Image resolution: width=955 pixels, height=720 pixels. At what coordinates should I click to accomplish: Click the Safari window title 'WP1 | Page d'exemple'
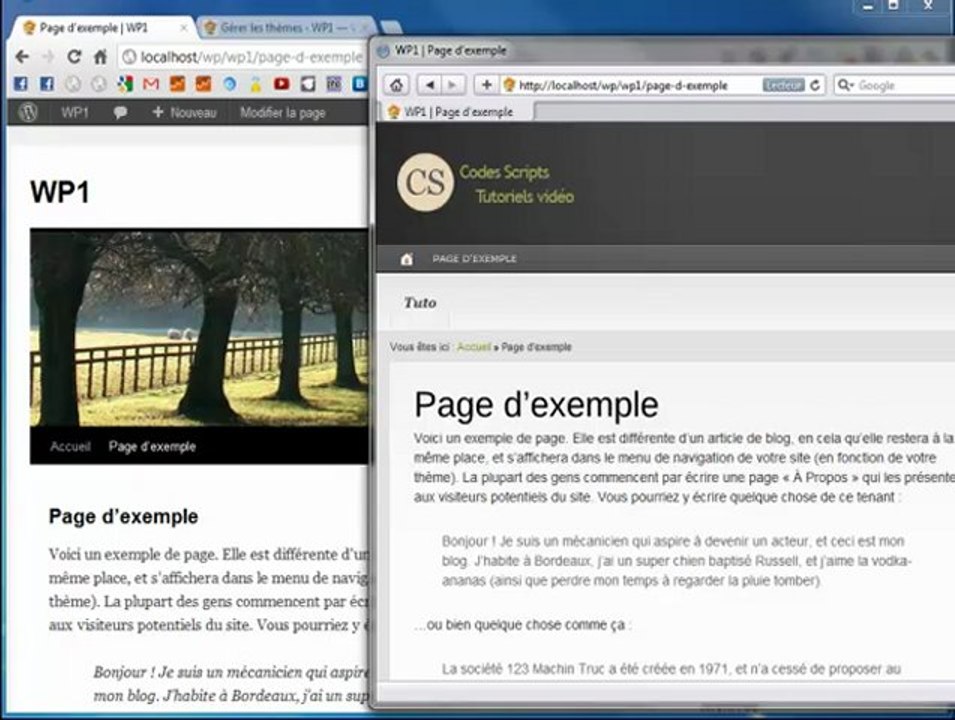451,51
